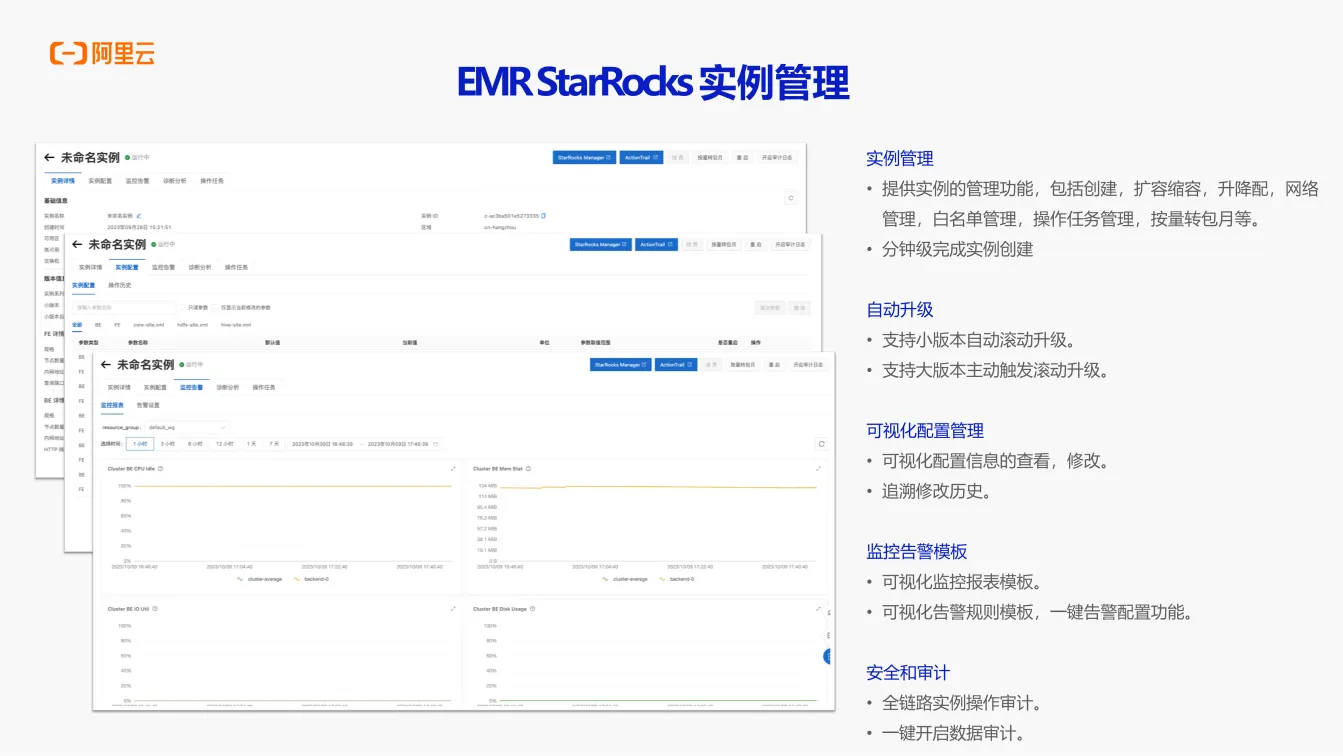Select the hdfs-site.xml config file tab
Screen dimensions: 1343x756
click(193, 325)
